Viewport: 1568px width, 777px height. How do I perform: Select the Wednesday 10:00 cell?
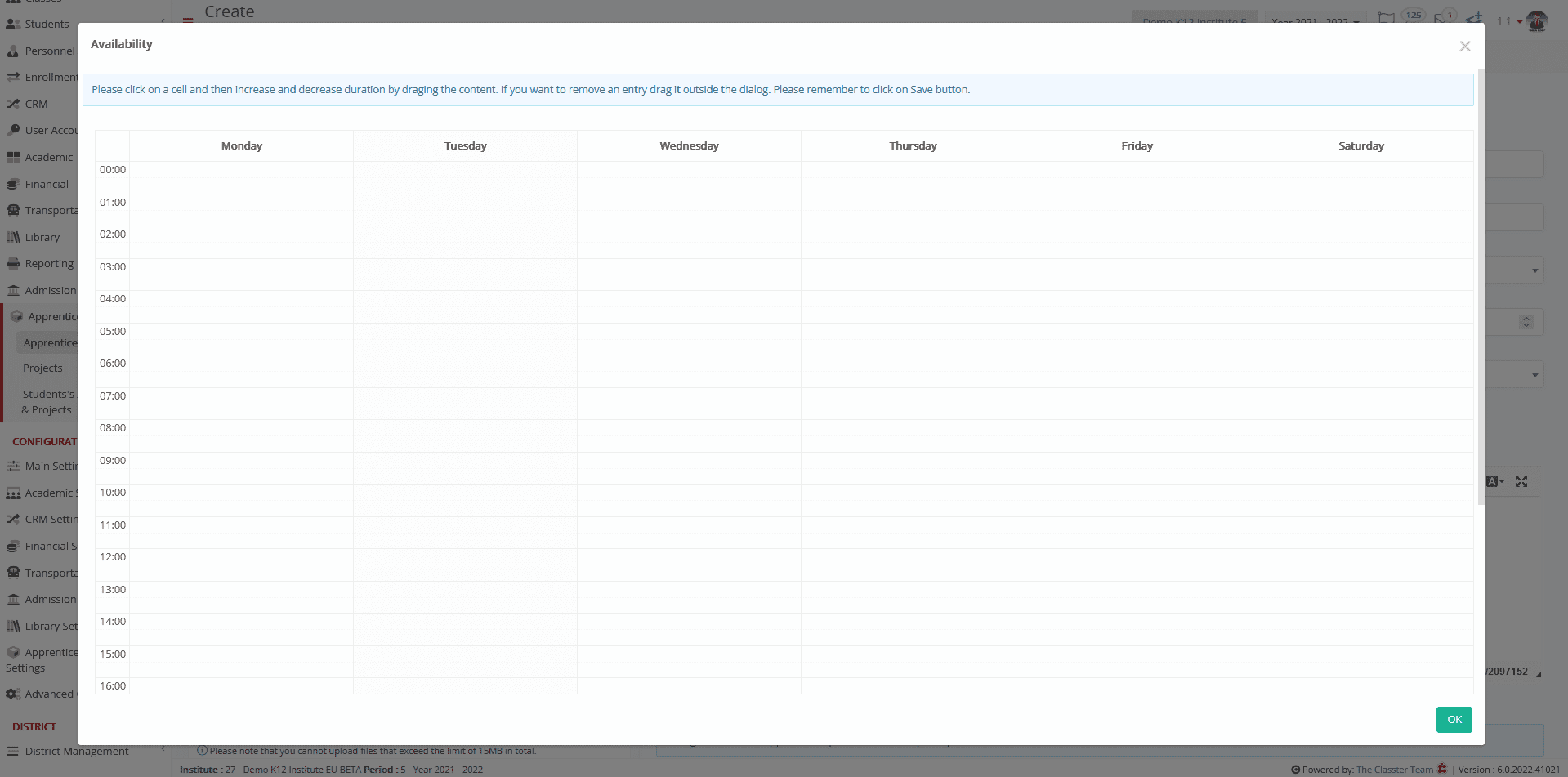(689, 500)
